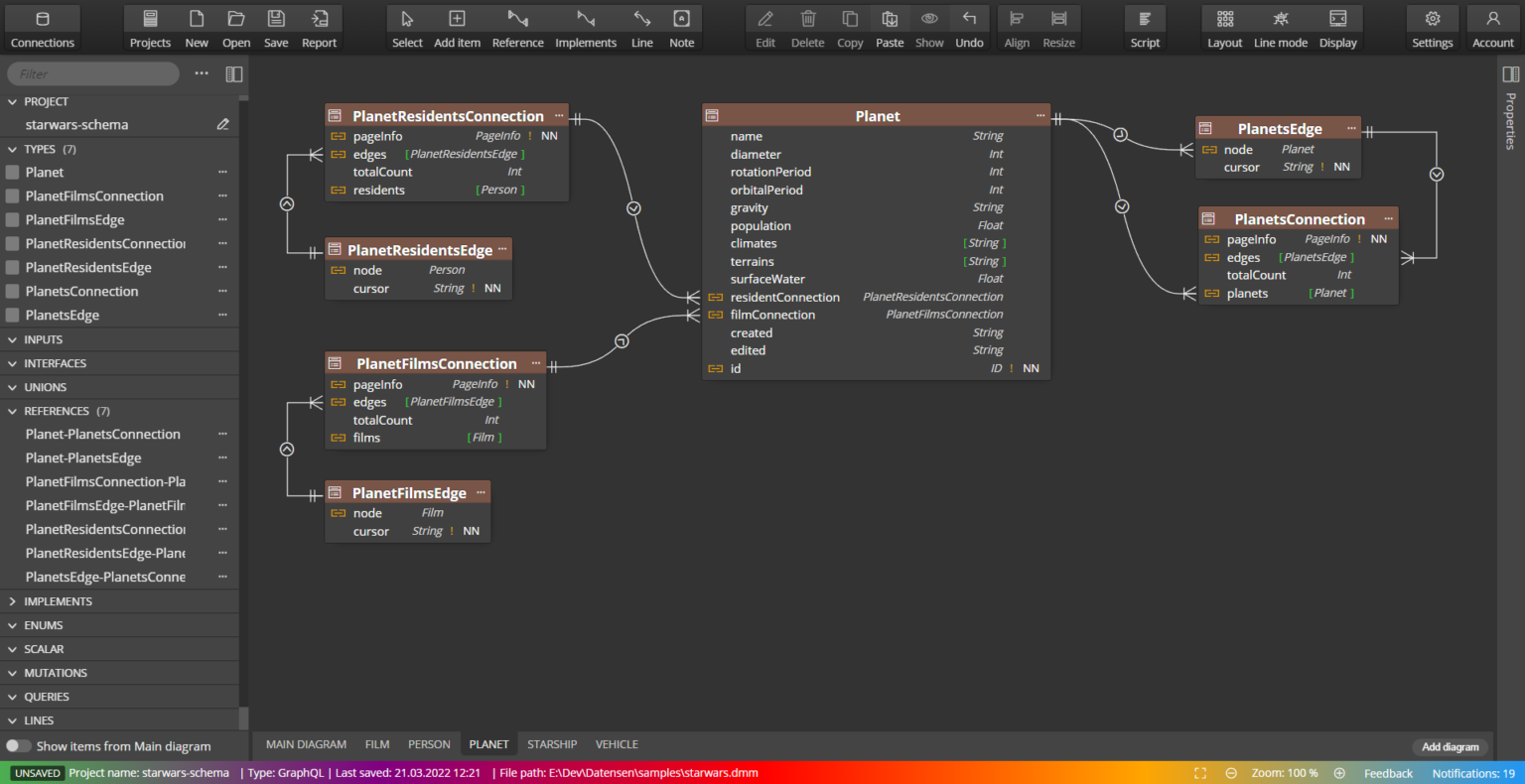Toggle visibility of the diagram with Show
This screenshot has height=784, width=1525.
(x=928, y=27)
